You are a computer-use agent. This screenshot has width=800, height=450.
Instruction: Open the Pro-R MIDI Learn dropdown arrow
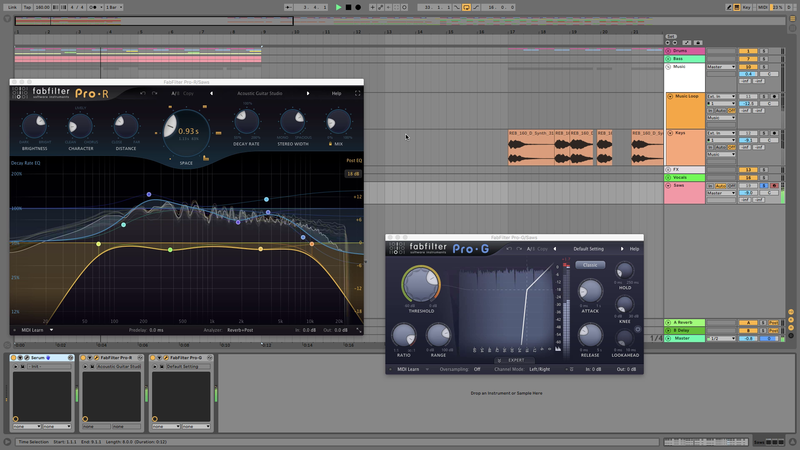(51, 330)
